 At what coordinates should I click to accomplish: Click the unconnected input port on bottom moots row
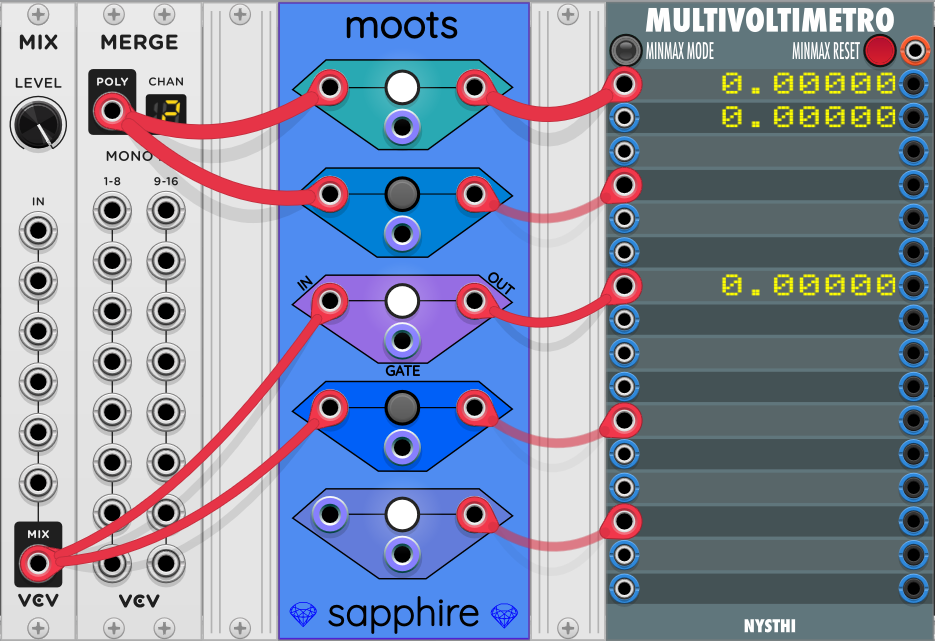coord(329,514)
